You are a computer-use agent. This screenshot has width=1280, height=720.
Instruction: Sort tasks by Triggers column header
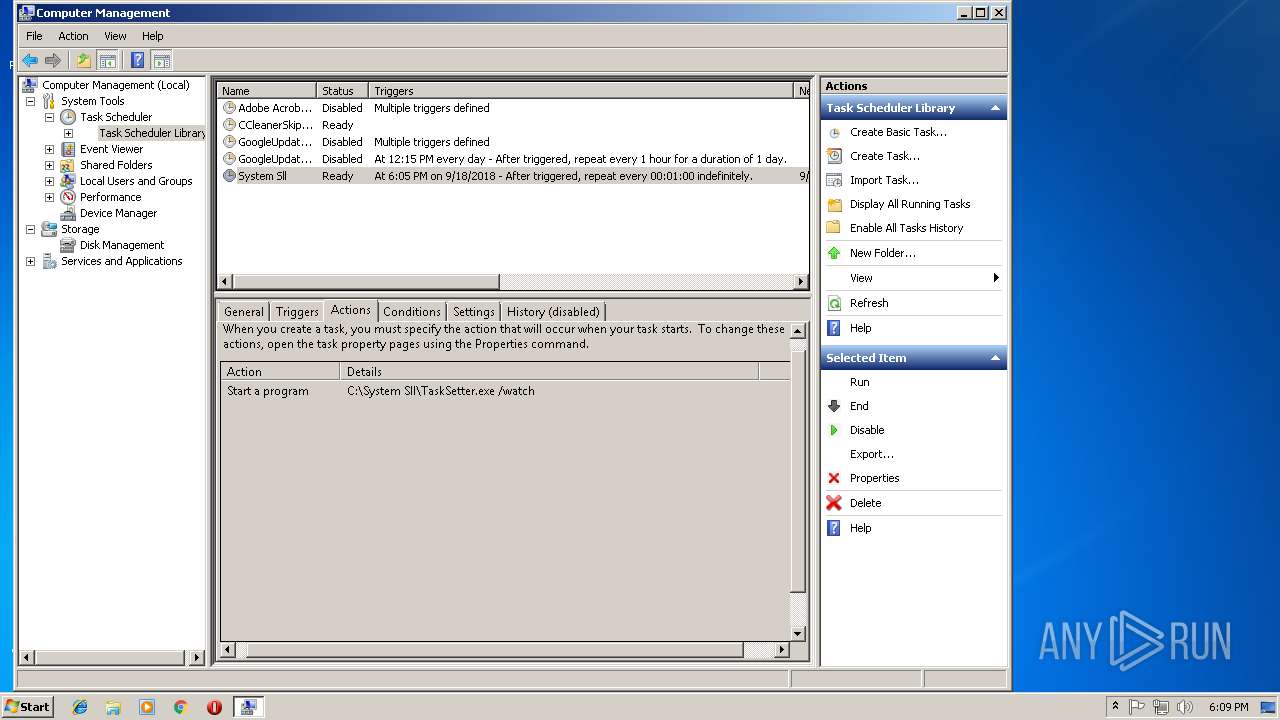tap(581, 91)
